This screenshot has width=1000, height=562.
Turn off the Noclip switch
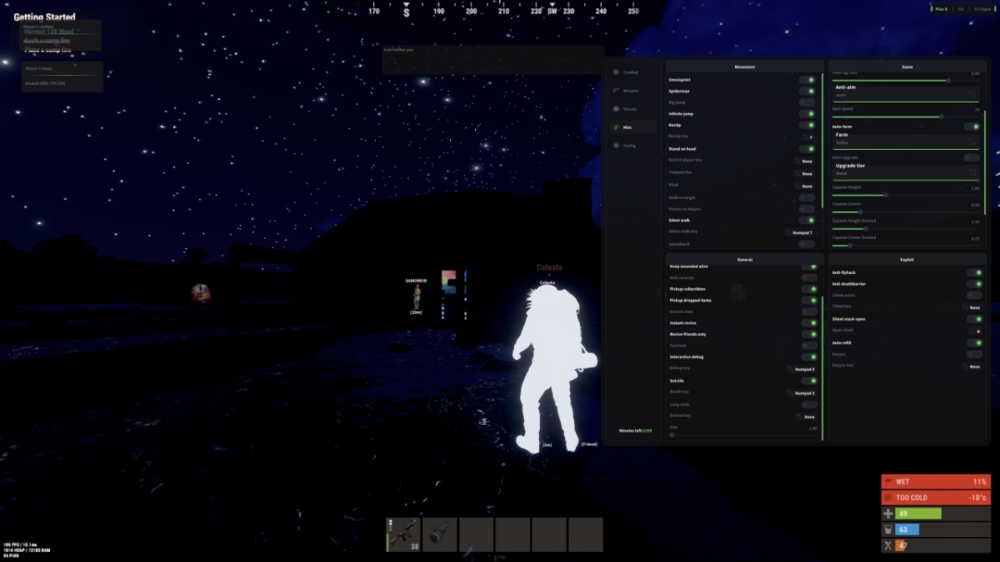tap(807, 126)
